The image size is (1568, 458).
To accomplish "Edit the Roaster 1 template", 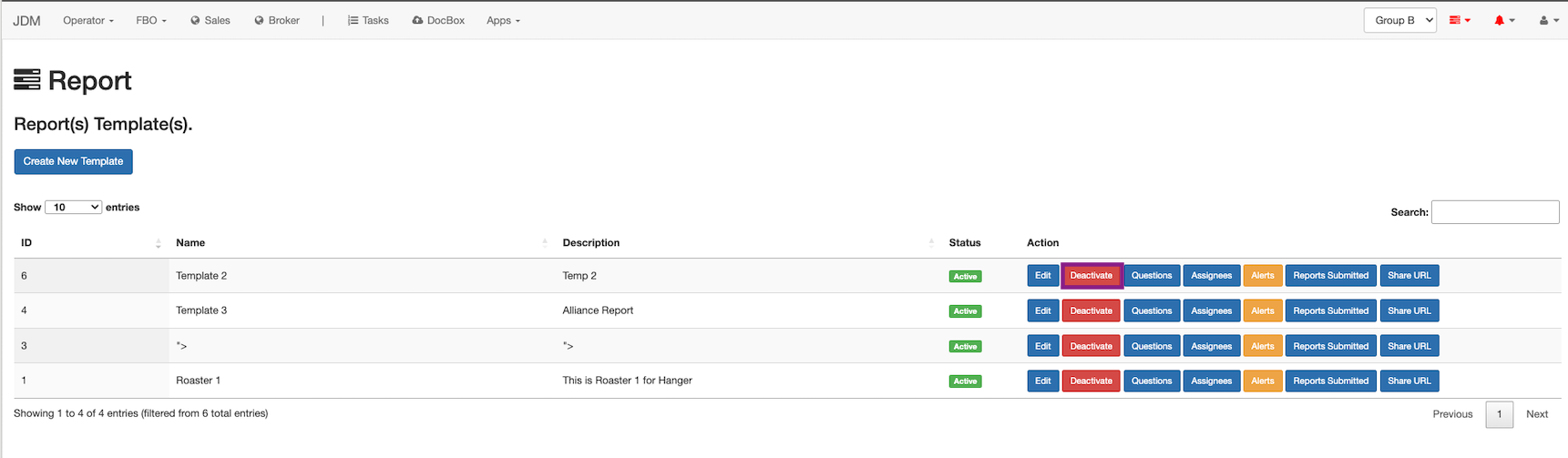I will pyautogui.click(x=1042, y=382).
